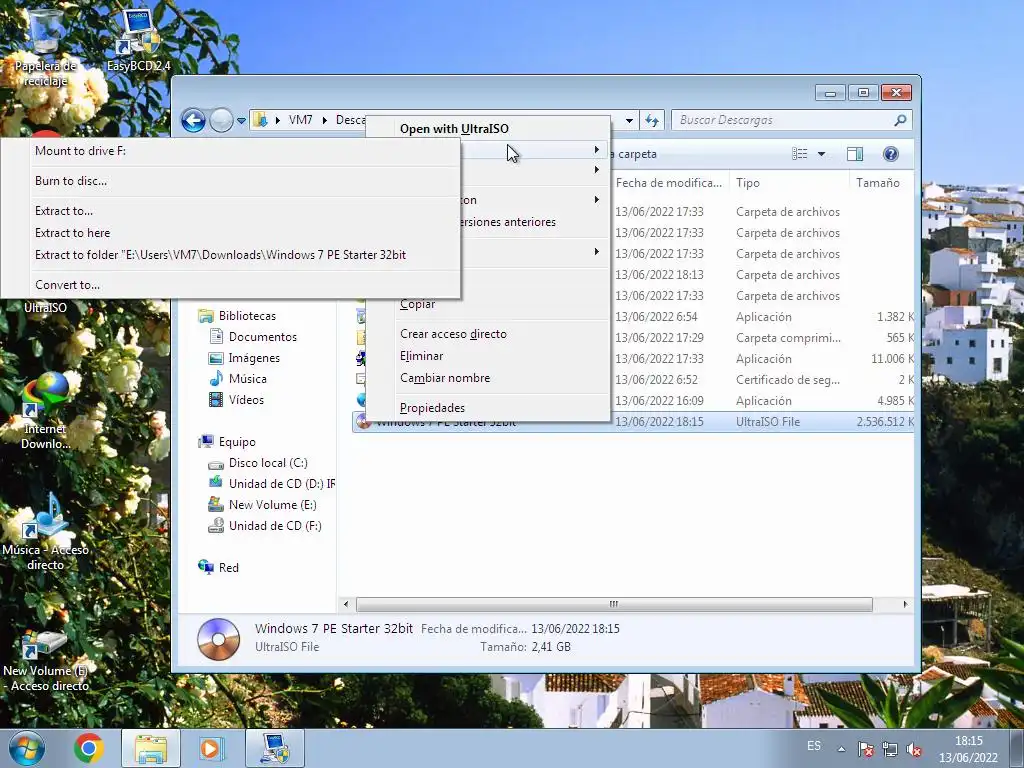Viewport: 1024px width, 768px height.
Task: Open the view options dropdown arrow
Action: pos(822,154)
